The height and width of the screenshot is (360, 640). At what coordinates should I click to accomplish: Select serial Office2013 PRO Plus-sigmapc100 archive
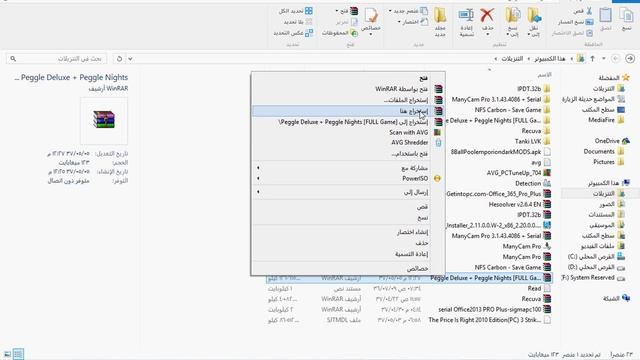click(x=495, y=309)
